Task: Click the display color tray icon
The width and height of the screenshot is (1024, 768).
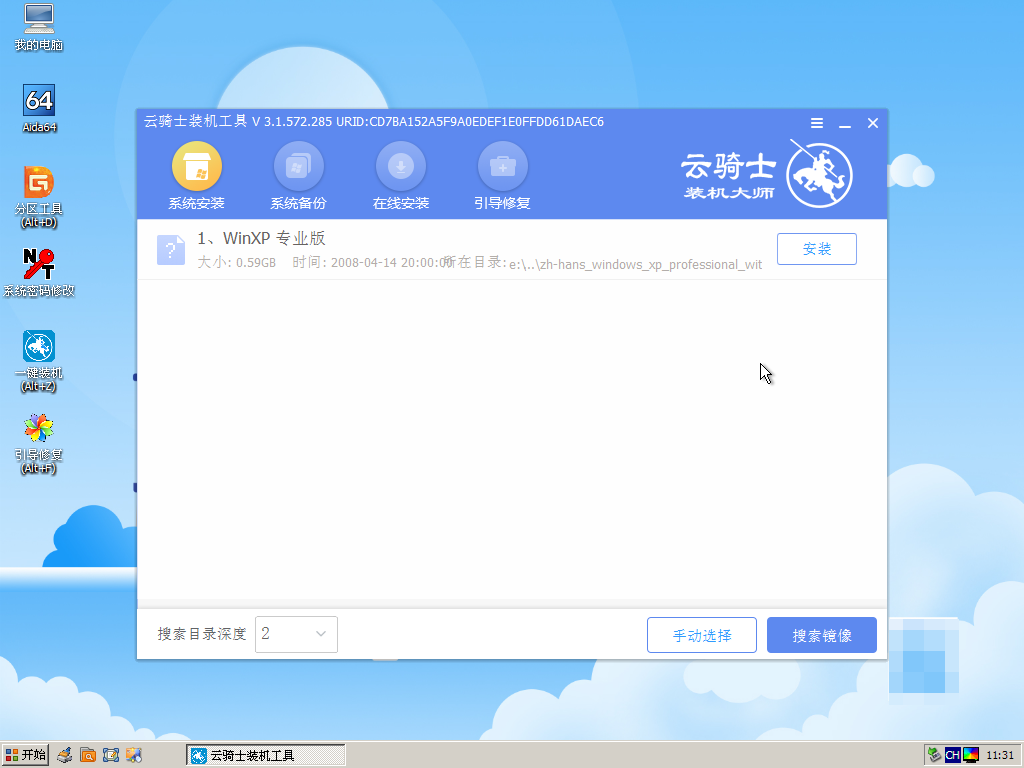Action: [971, 756]
